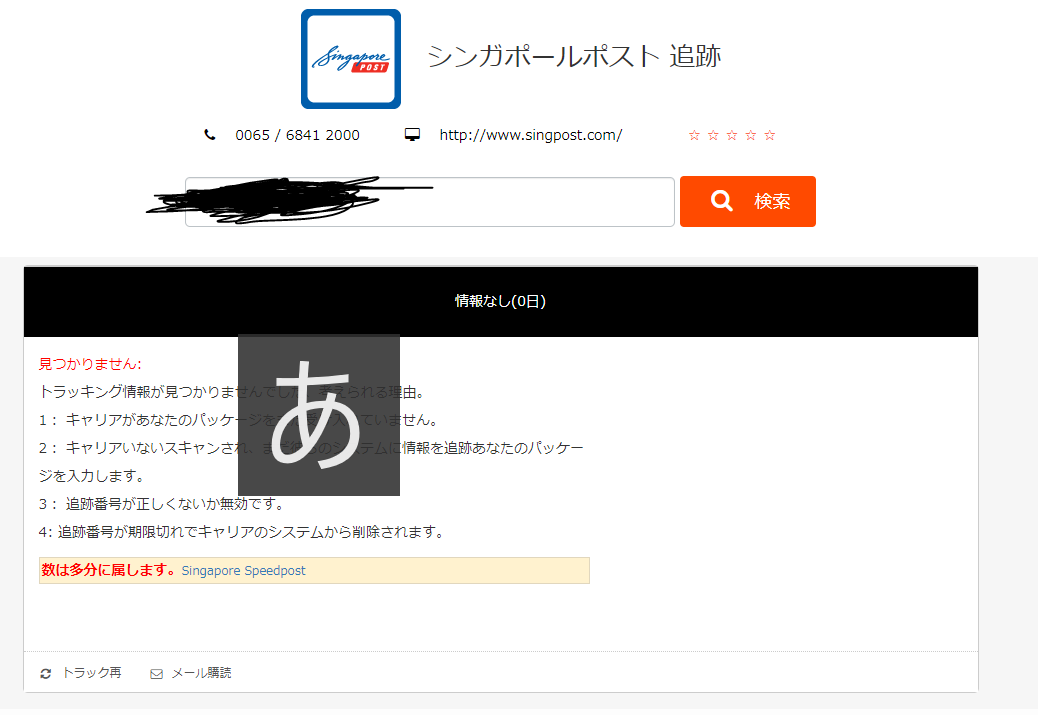Click the 数は多分に属します。 notice text
The image size is (1038, 715).
tap(109, 570)
